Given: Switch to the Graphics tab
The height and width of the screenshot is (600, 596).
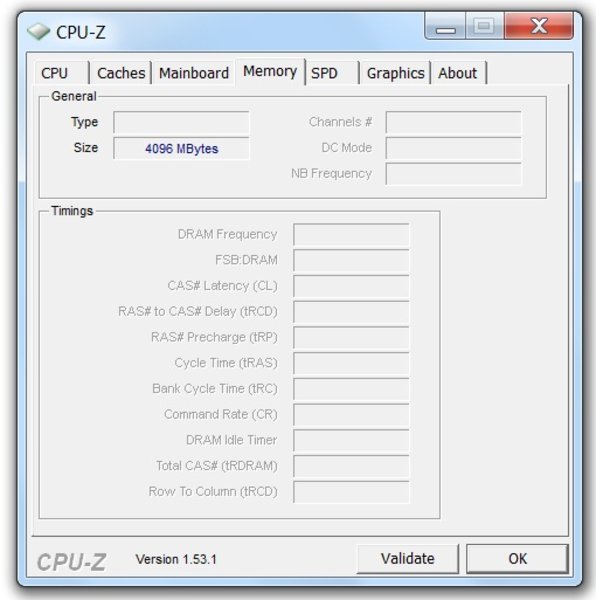Looking at the screenshot, I should (396, 73).
